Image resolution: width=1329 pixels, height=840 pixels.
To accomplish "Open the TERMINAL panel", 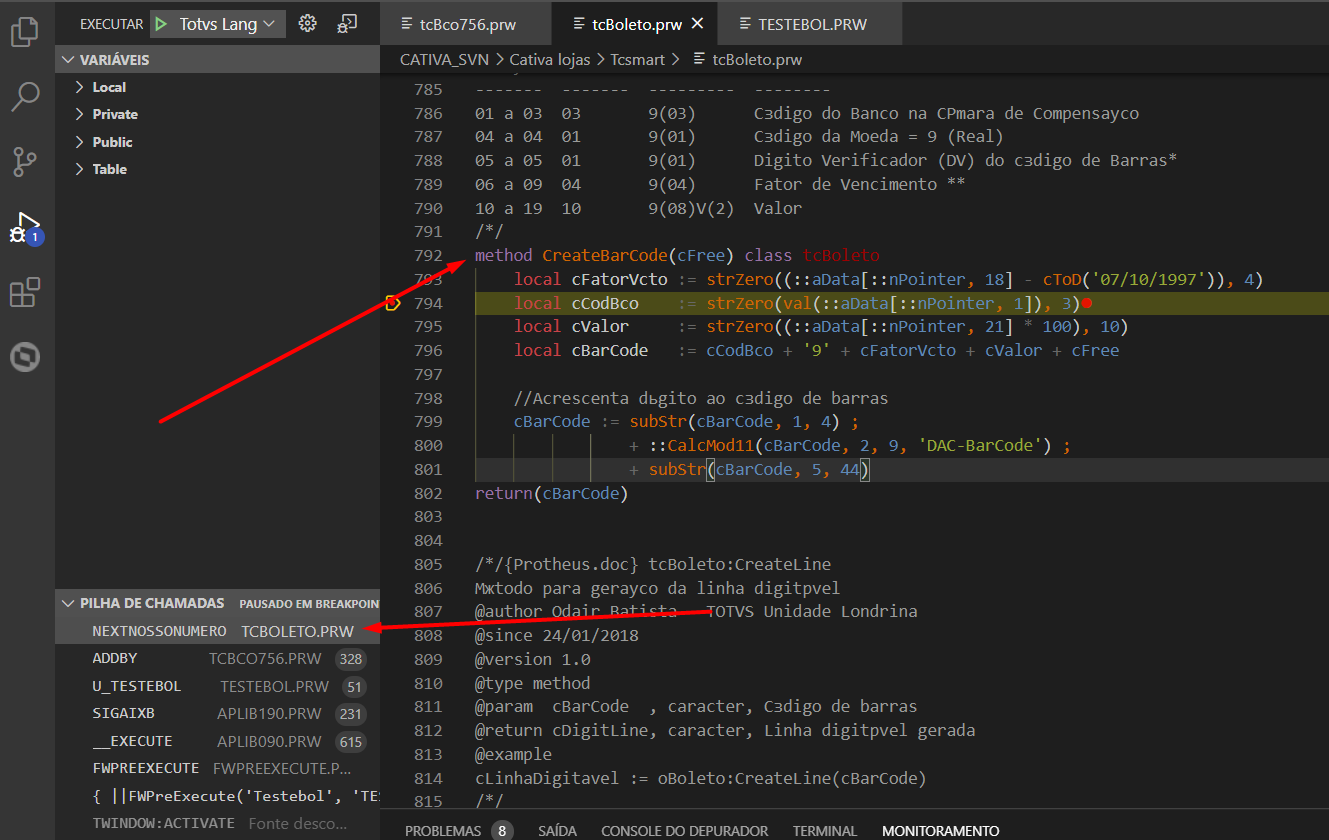I will click(x=824, y=830).
